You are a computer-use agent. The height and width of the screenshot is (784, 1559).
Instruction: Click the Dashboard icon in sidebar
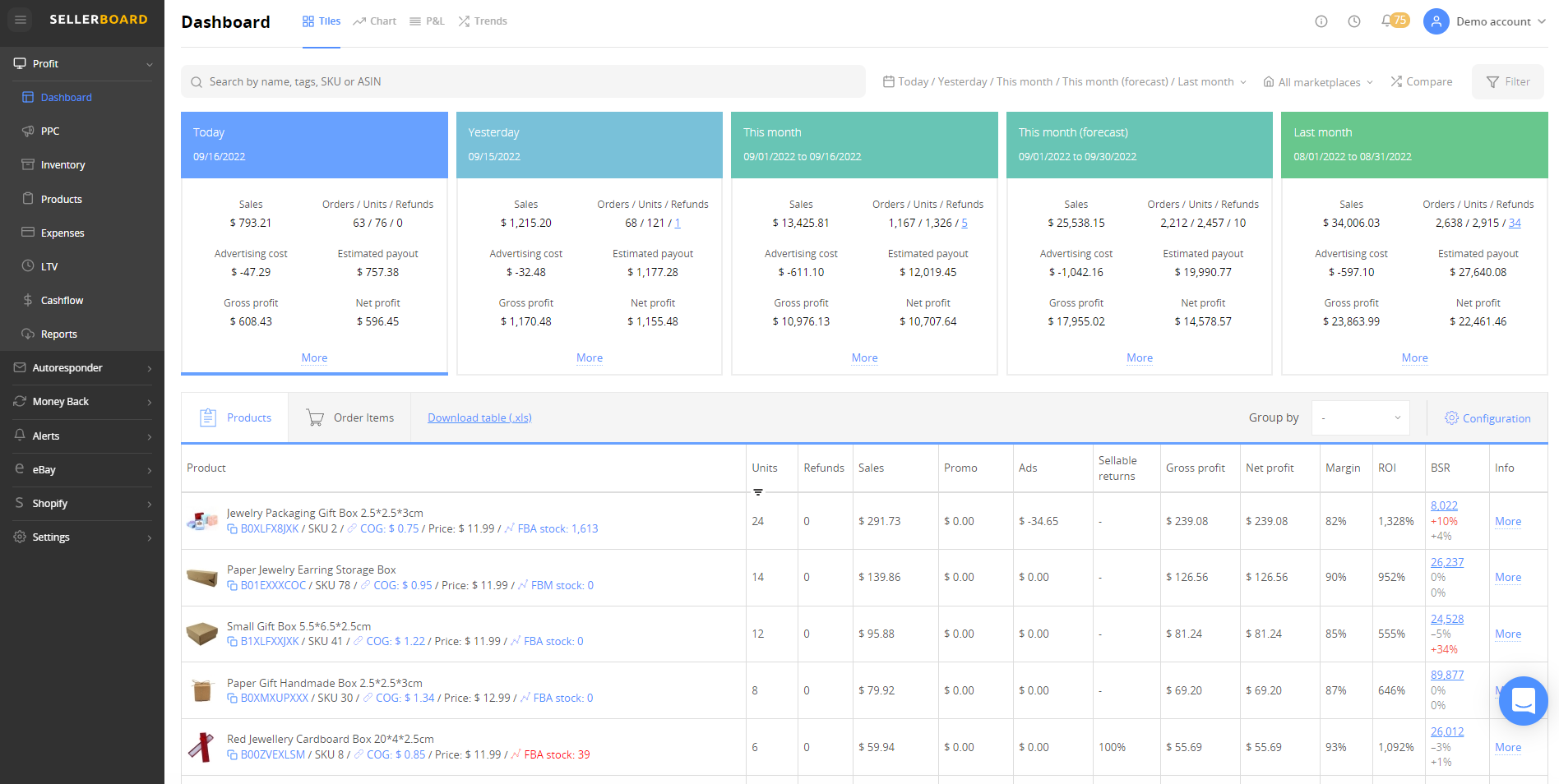[28, 97]
